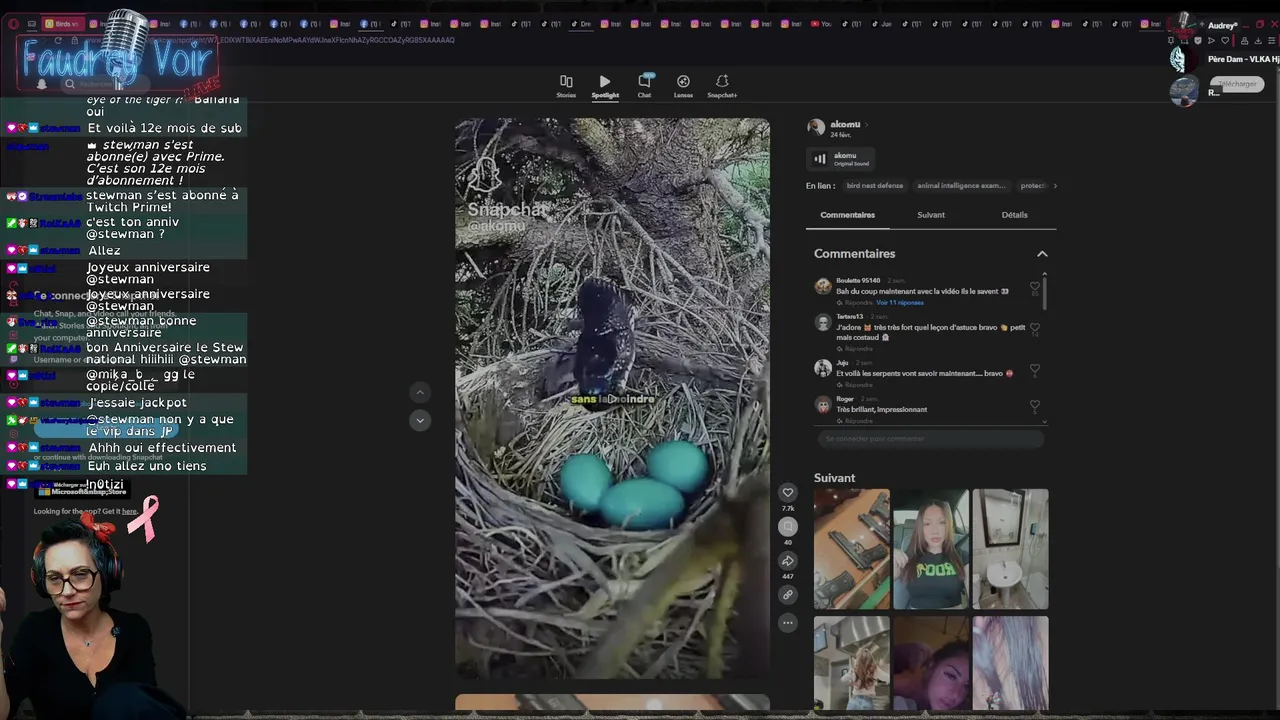Image resolution: width=1280 pixels, height=720 pixels.
Task: Click akomu Original Sound icon
Action: 820,158
